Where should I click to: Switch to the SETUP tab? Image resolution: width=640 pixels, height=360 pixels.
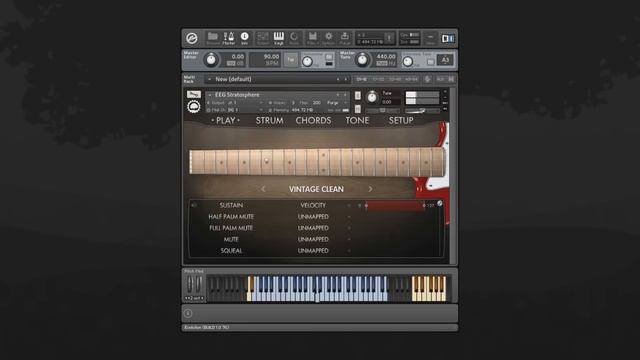click(x=401, y=120)
